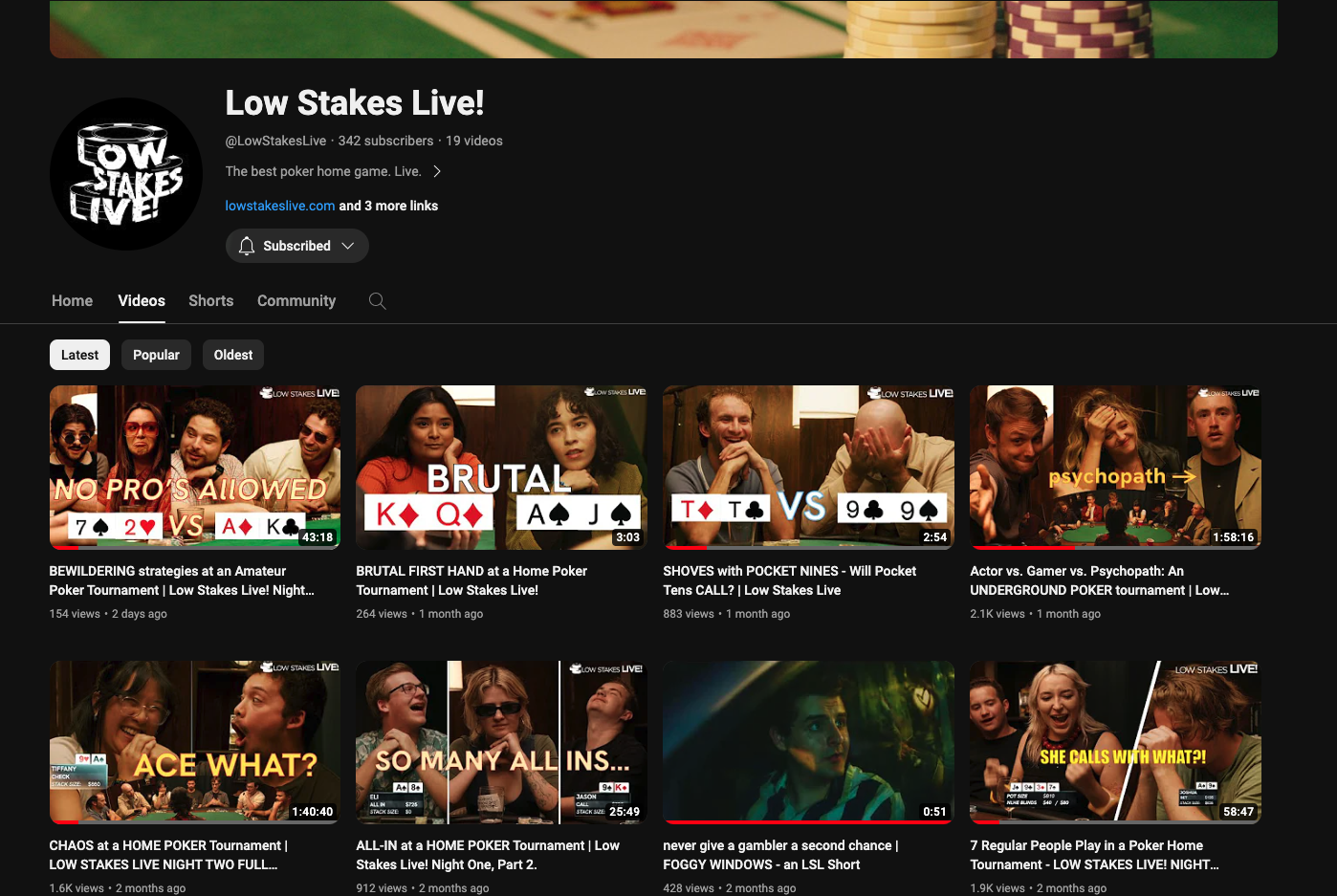Open the 'ACE WHAT?' video thumbnail
This screenshot has height=896, width=1337.
click(195, 742)
